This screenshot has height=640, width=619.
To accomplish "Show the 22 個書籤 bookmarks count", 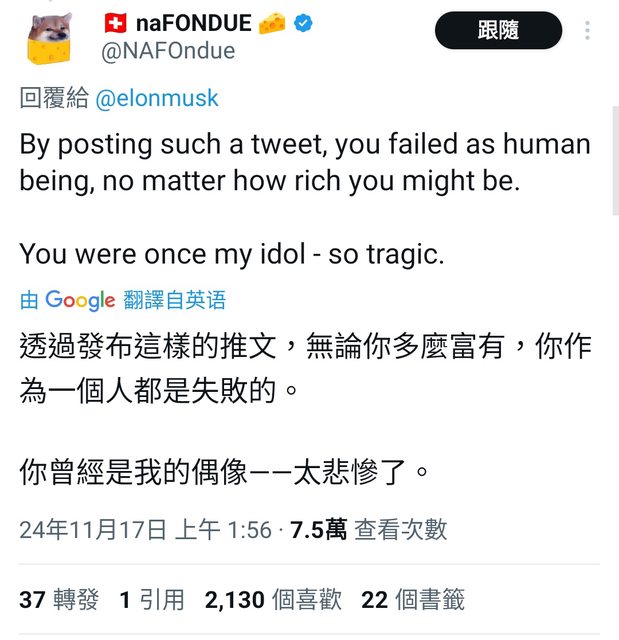I will [413, 600].
